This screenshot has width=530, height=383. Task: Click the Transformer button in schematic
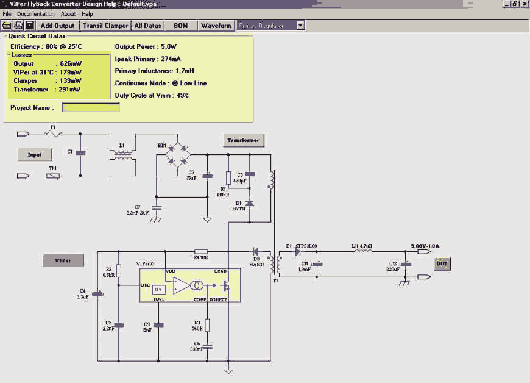click(x=243, y=140)
